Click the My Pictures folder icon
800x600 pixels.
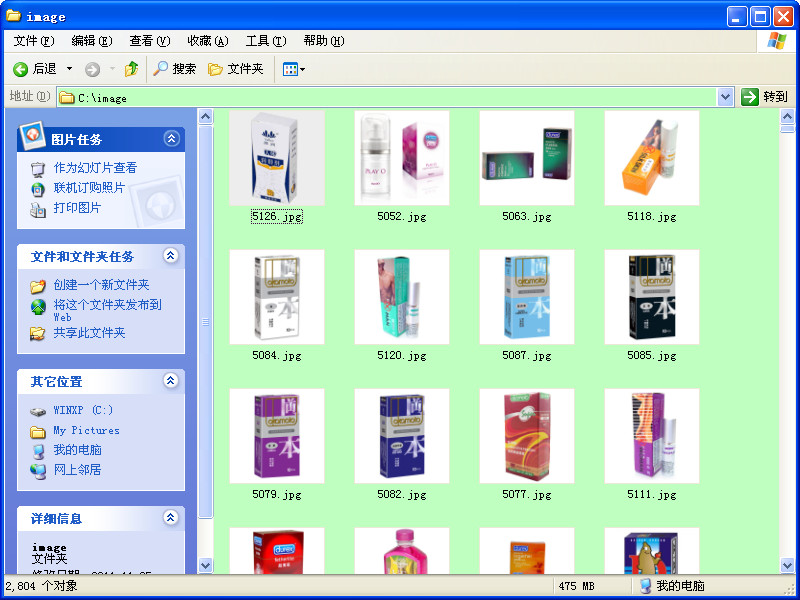pos(38,432)
